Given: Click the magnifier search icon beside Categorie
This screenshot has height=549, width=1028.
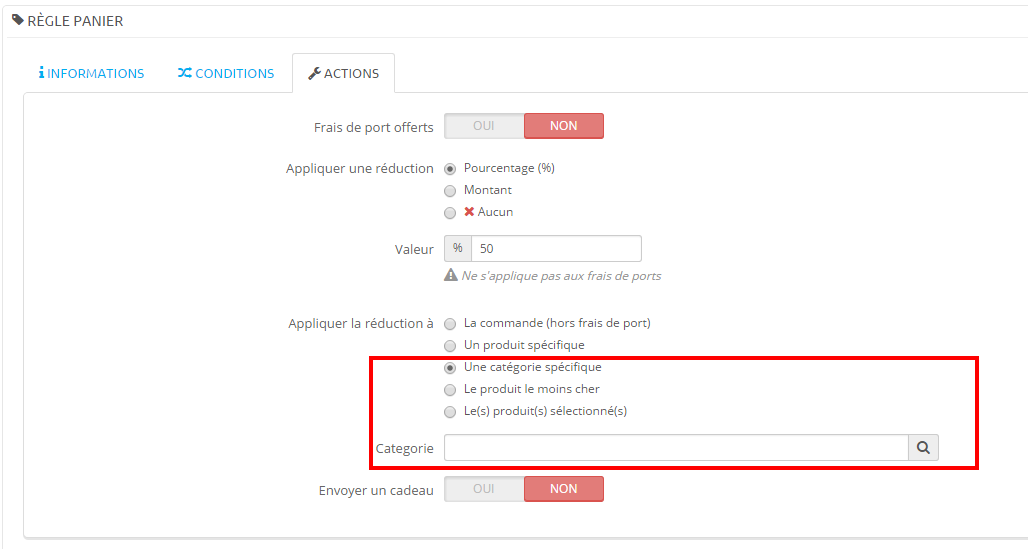Looking at the screenshot, I should 923,448.
